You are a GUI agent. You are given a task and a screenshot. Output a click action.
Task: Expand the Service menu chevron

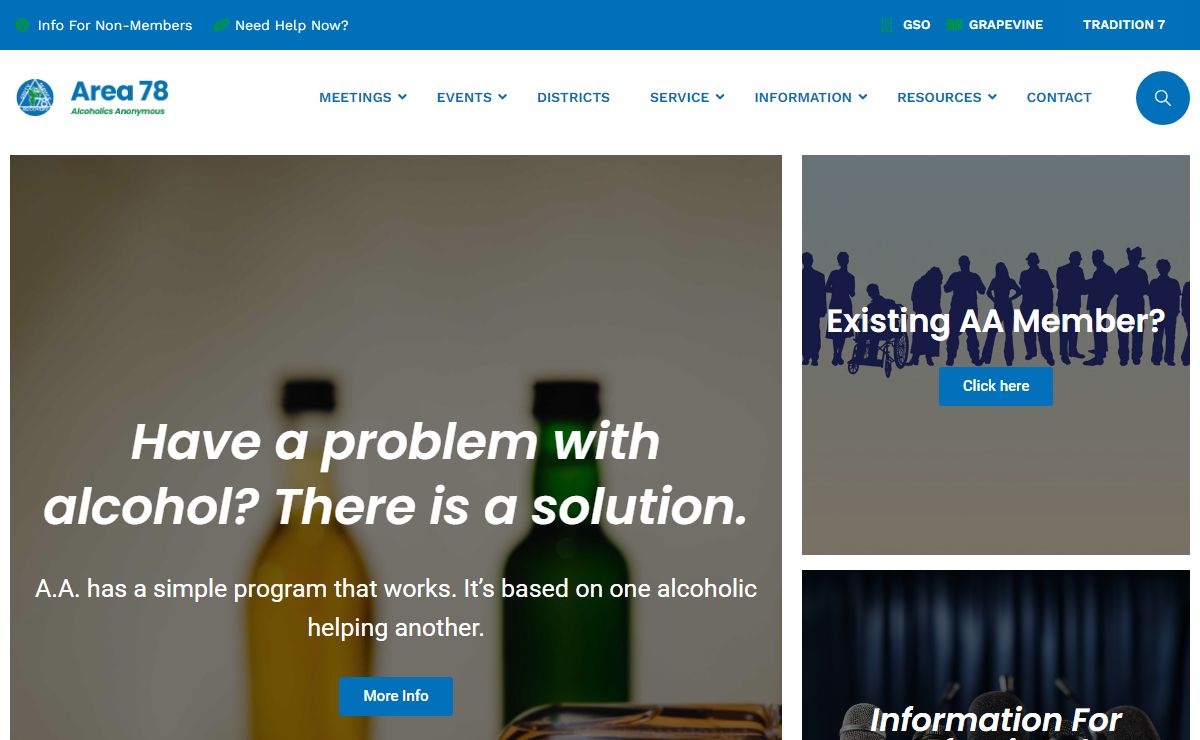pyautogui.click(x=720, y=97)
